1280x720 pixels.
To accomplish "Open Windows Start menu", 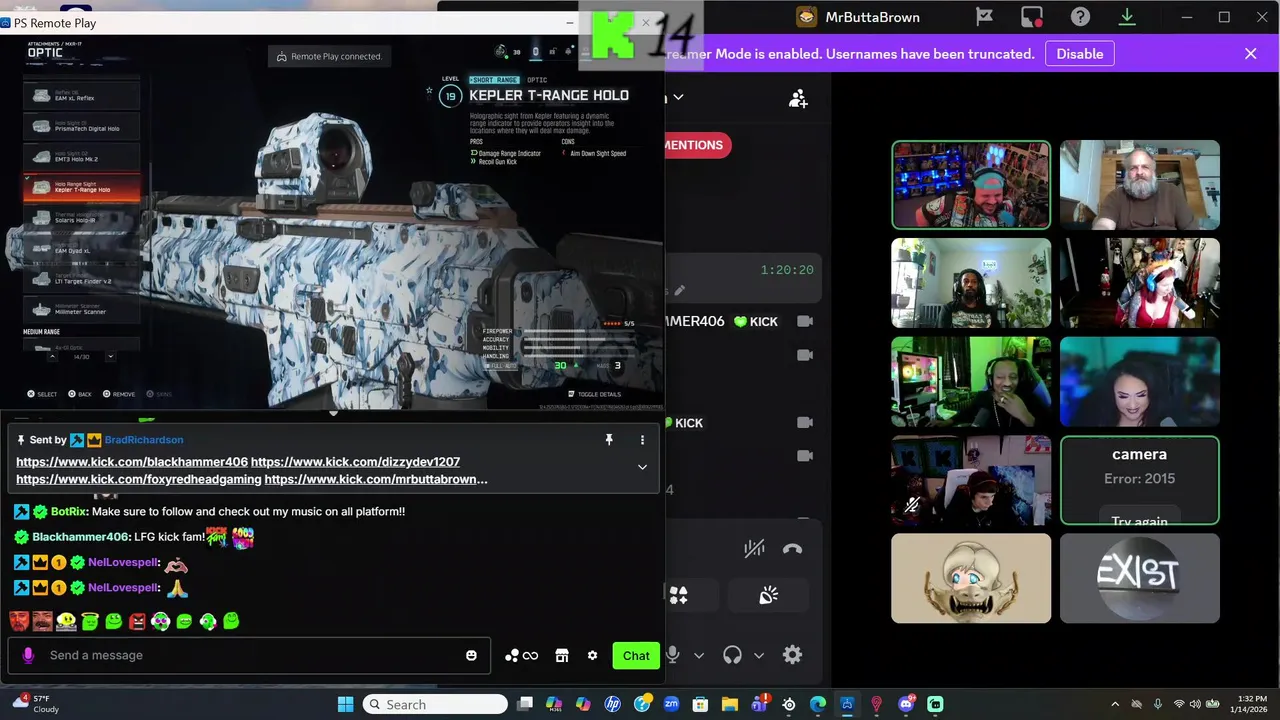I will coord(345,704).
